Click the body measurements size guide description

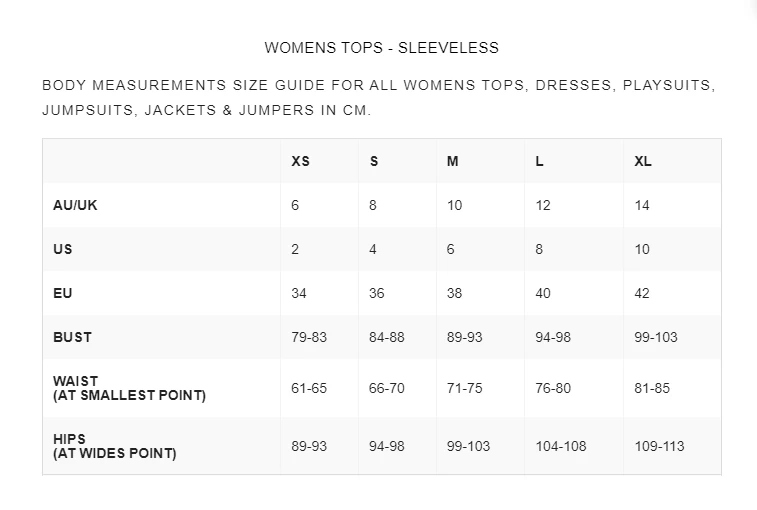coord(378,98)
